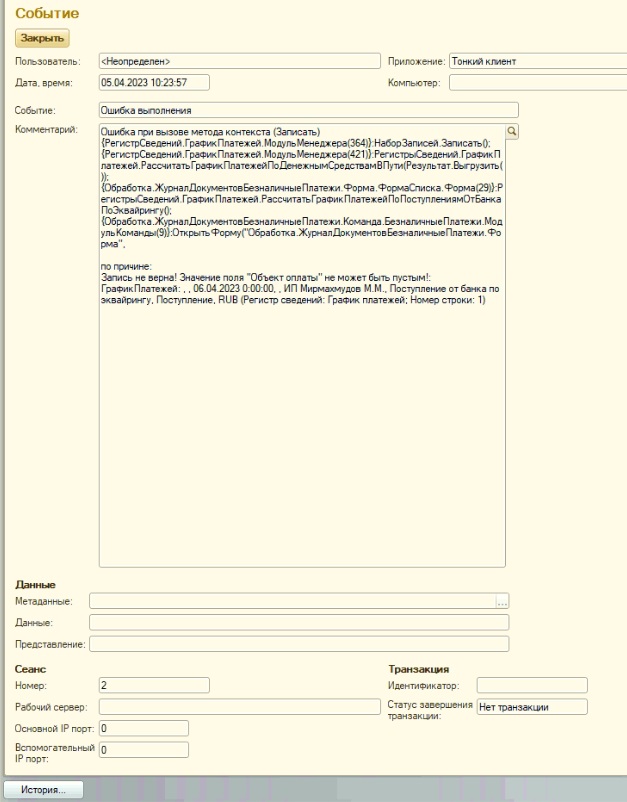Select the Статус завершения транзакции field
Screen dimensions: 627x802
531,707
